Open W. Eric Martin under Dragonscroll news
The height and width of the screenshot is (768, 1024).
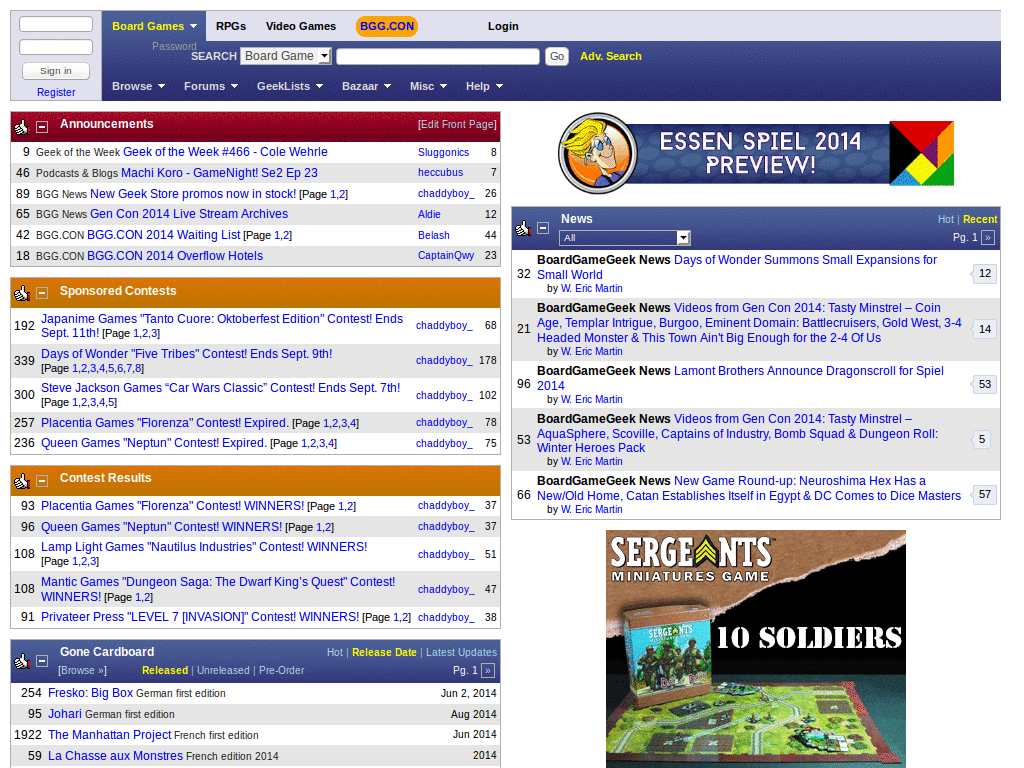pyautogui.click(x=591, y=399)
